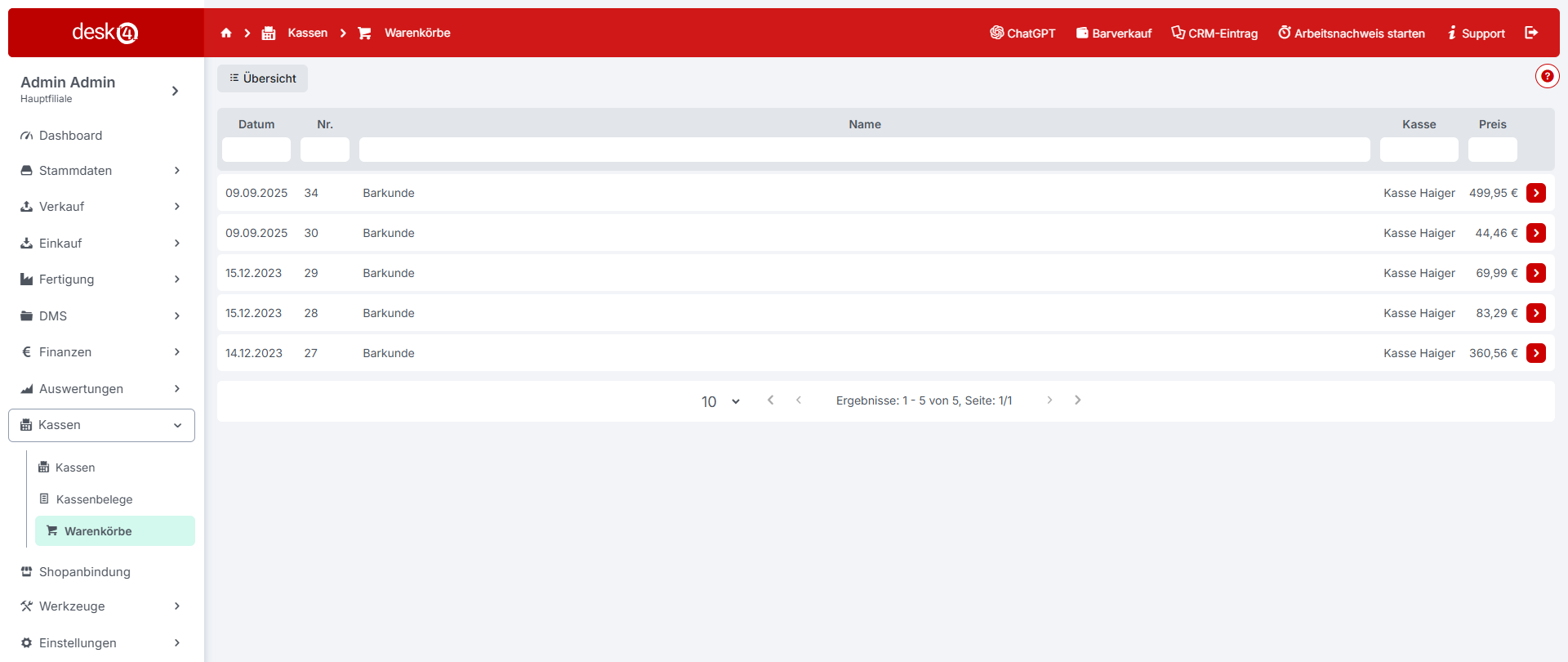Viewport: 1568px width, 662px height.
Task: Click the logout icon in top bar
Action: point(1531,33)
